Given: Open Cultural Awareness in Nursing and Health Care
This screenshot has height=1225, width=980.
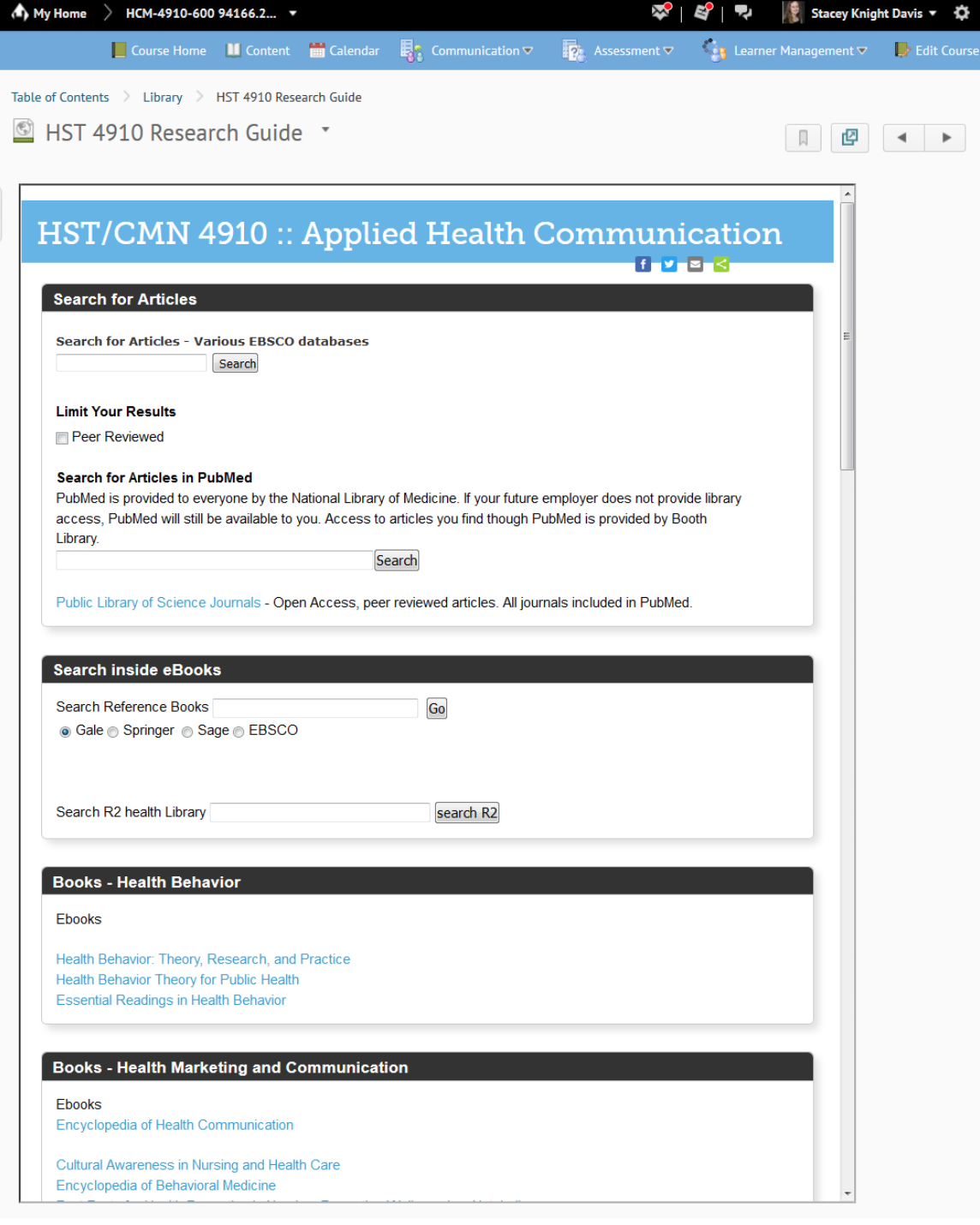Looking at the screenshot, I should pos(198,1164).
